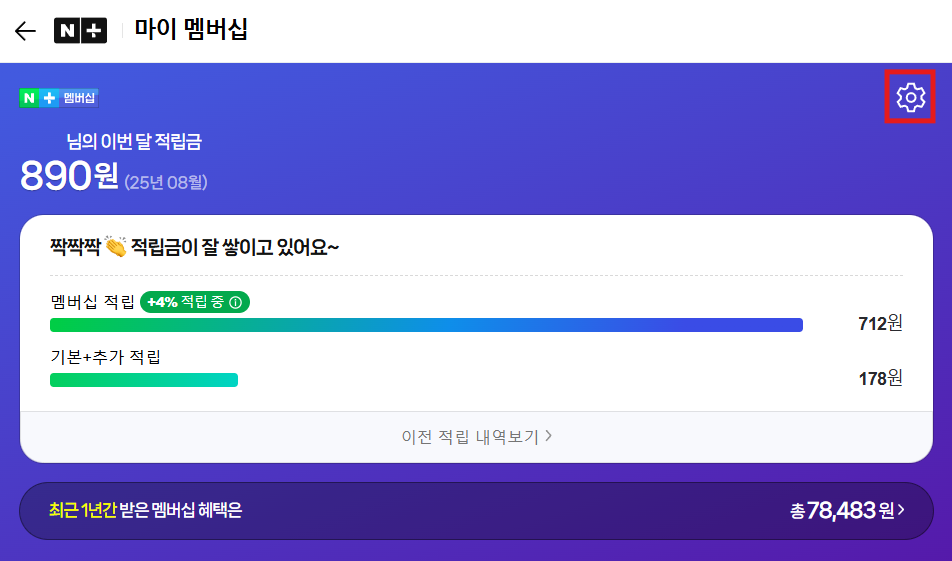Click the 총 78,483원 total benefit amount

click(x=842, y=511)
